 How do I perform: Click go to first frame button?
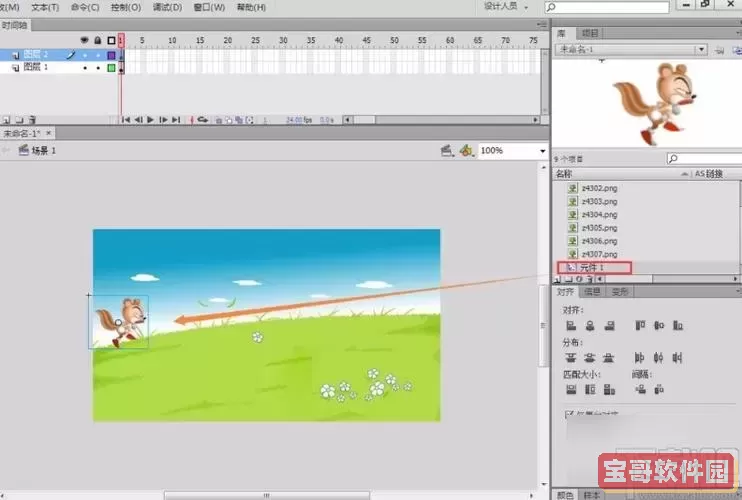(126, 120)
